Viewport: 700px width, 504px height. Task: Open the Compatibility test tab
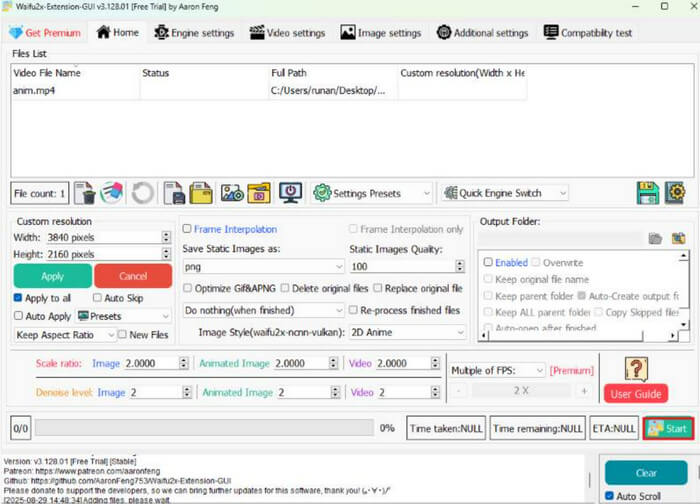[x=588, y=32]
